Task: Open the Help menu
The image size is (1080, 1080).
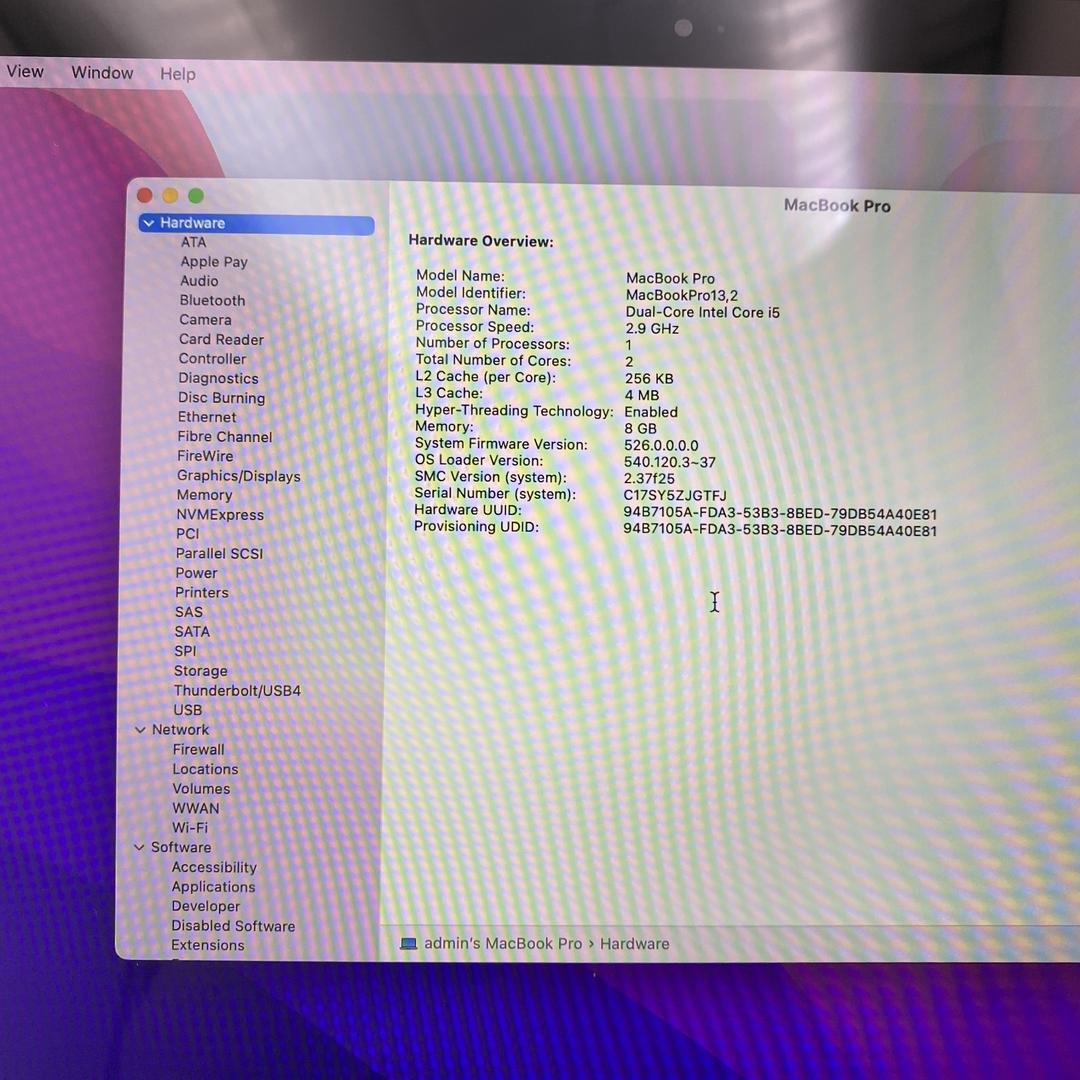Action: pos(178,74)
